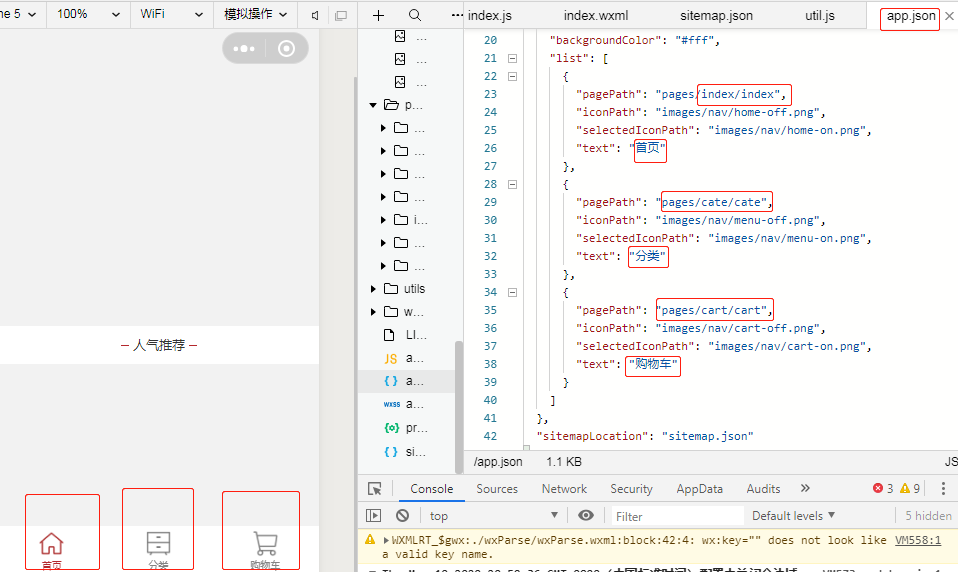Select the highlighted app.json a... file row

pos(406,381)
